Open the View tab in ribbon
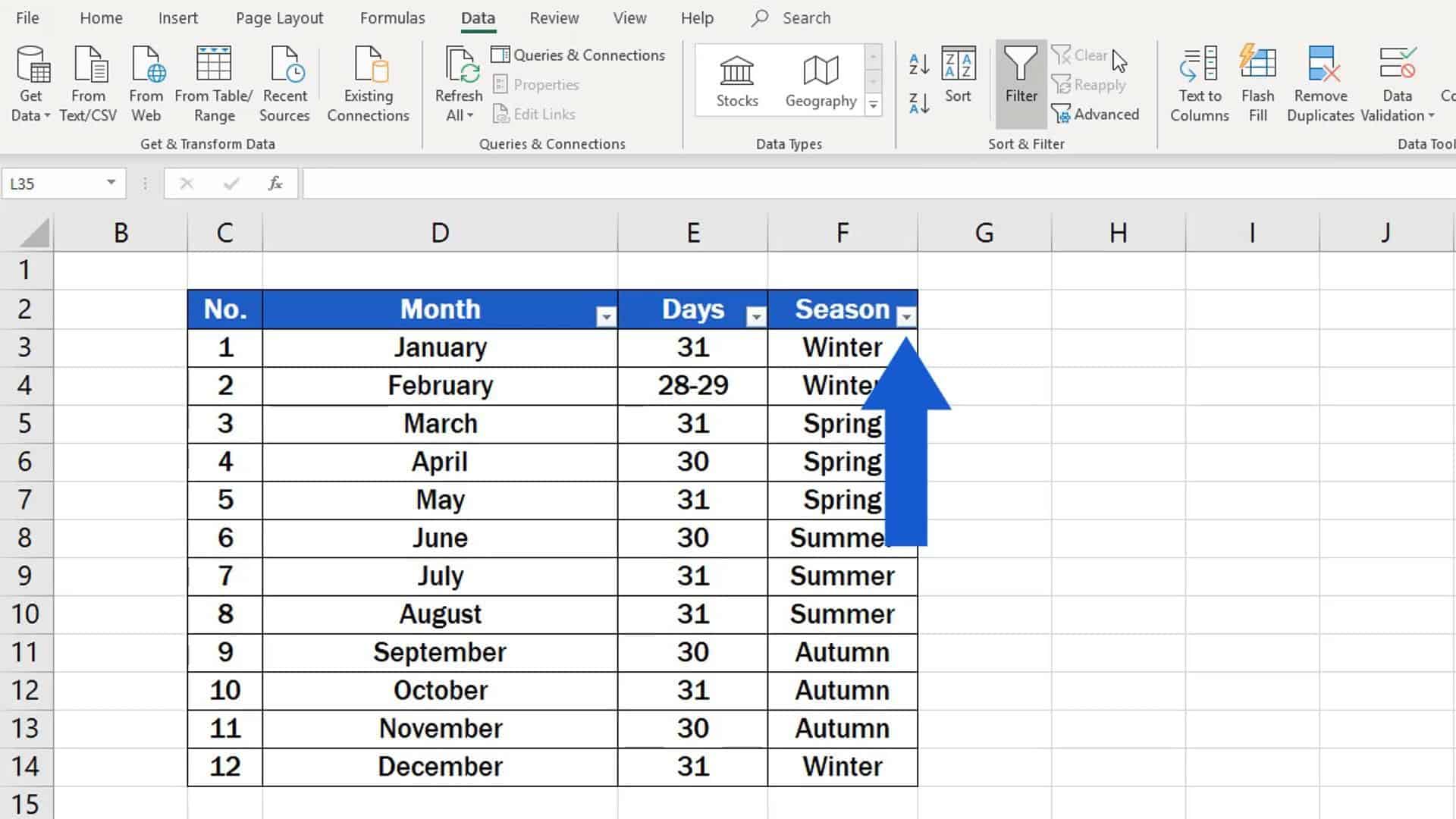The width and height of the screenshot is (1456, 819). (x=630, y=17)
